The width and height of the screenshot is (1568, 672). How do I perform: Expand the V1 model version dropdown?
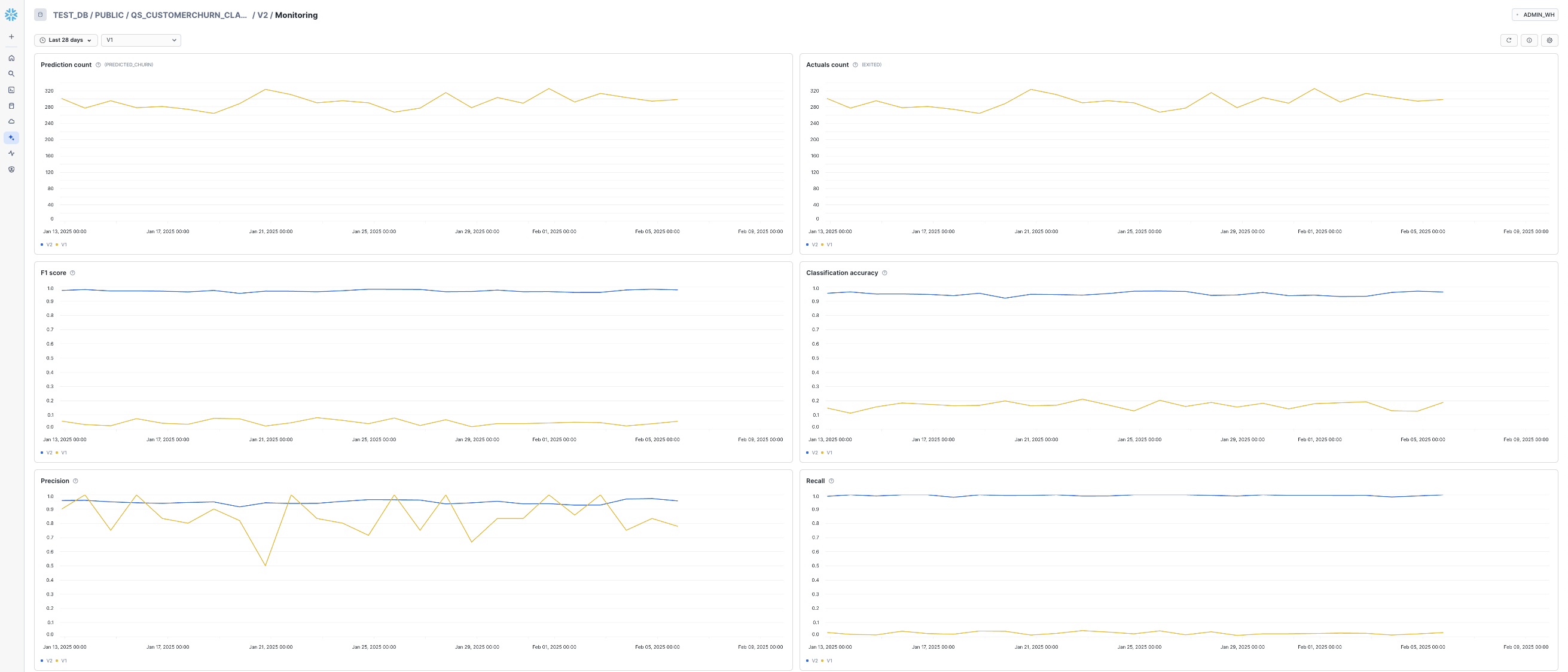pos(141,40)
